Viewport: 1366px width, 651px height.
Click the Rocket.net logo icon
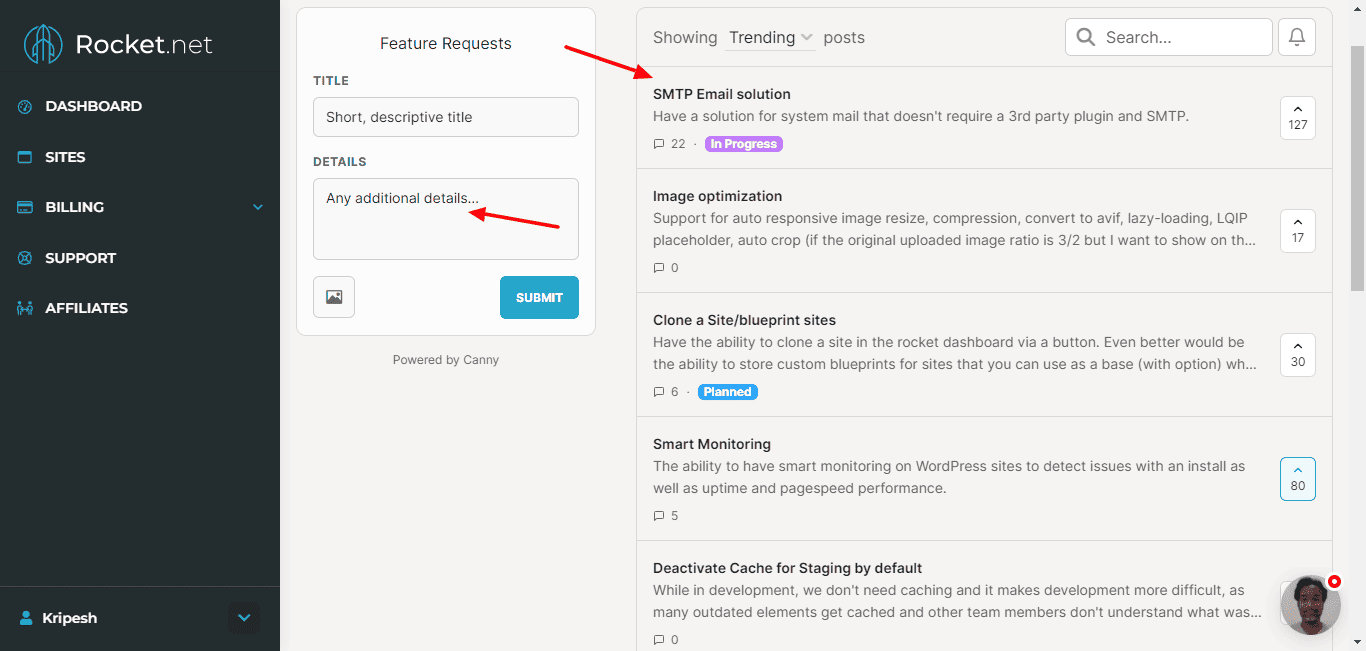[44, 45]
